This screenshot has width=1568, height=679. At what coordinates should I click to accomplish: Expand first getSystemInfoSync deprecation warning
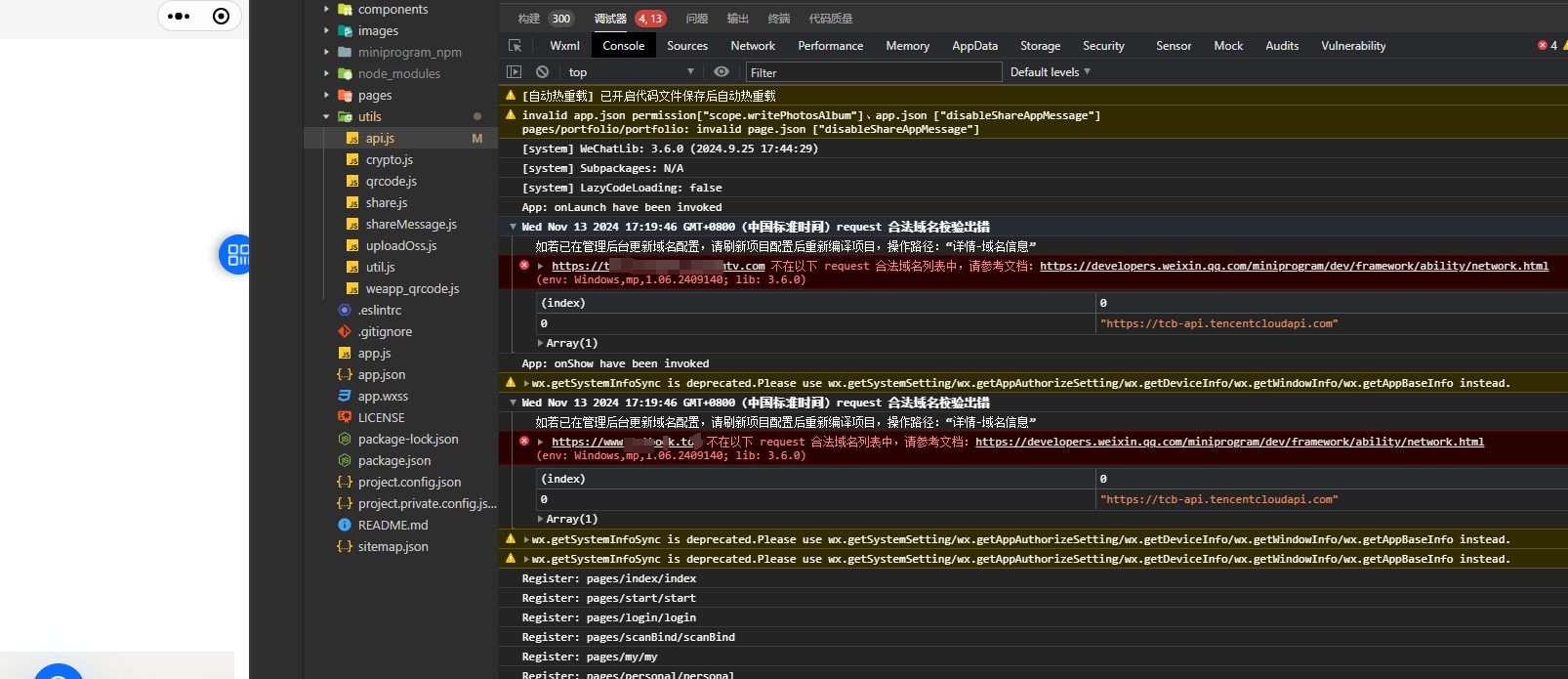(x=526, y=383)
